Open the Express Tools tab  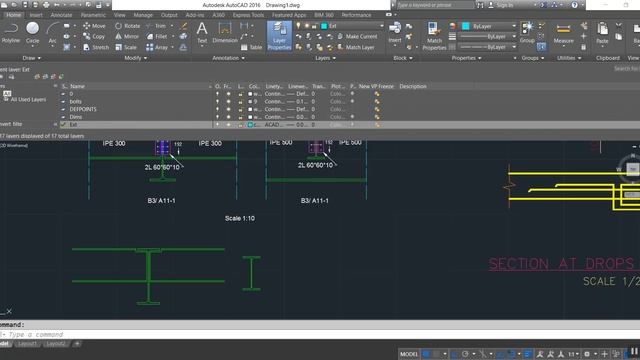[248, 15]
